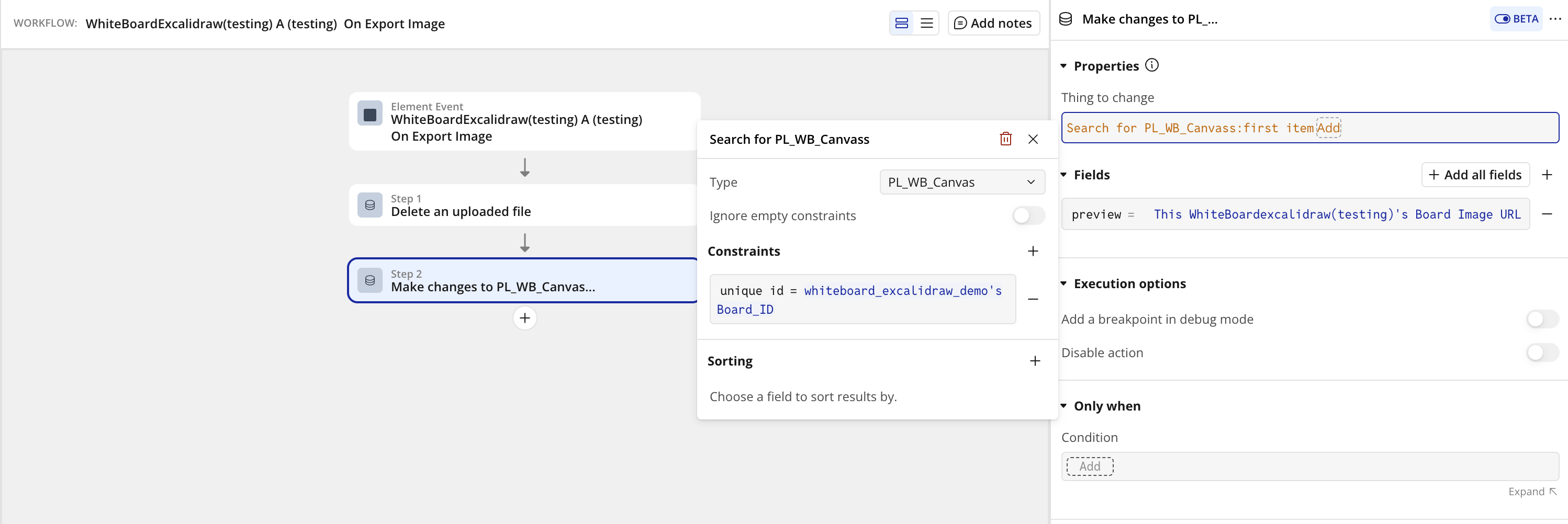Open the Type dropdown showing PL_WB_Canvas
Image resolution: width=1568 pixels, height=524 pixels.
(x=962, y=182)
